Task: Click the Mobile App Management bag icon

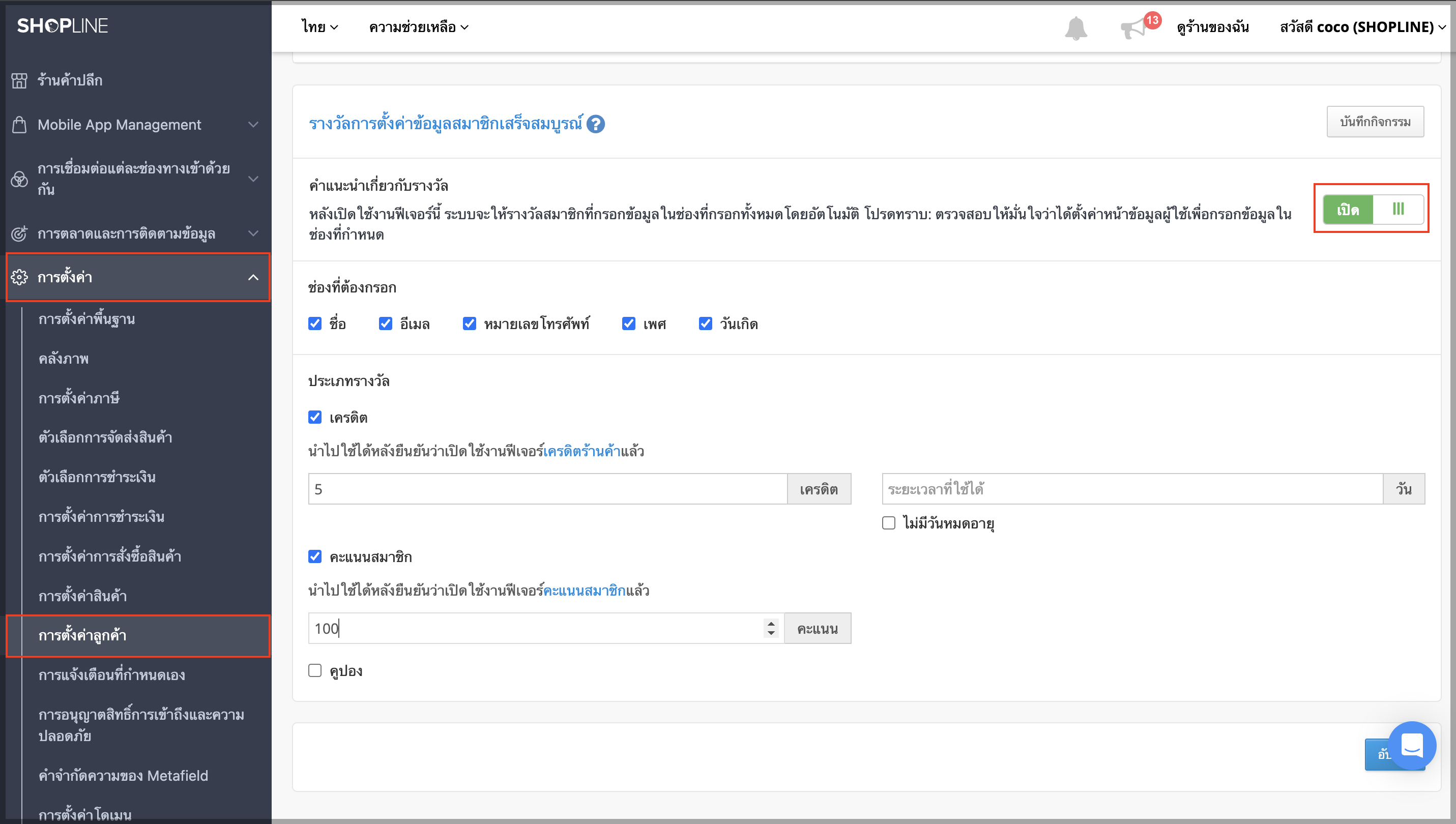Action: pyautogui.click(x=19, y=125)
